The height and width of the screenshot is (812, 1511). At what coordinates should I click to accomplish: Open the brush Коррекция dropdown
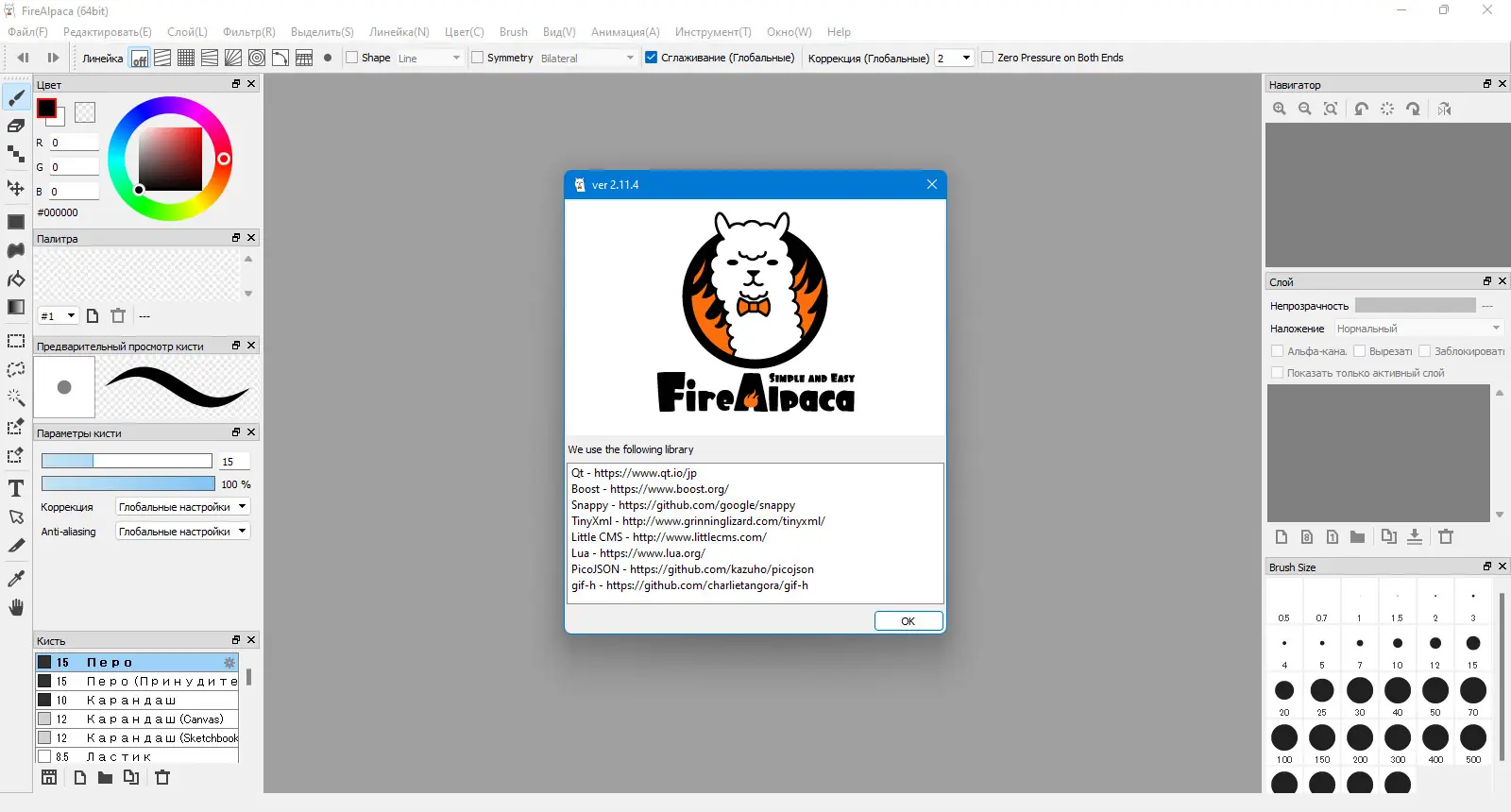(182, 507)
